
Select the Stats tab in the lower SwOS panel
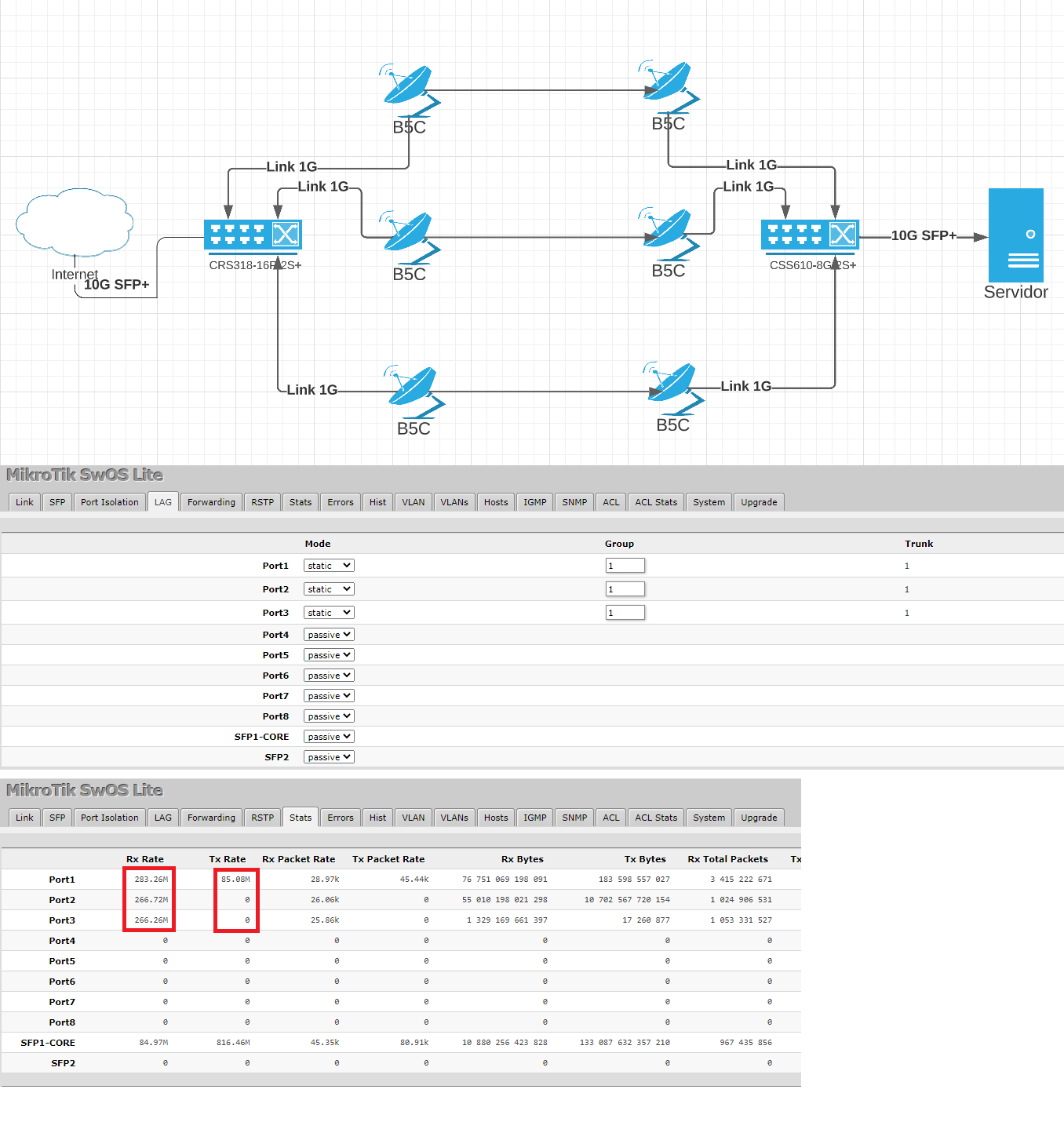pos(301,818)
